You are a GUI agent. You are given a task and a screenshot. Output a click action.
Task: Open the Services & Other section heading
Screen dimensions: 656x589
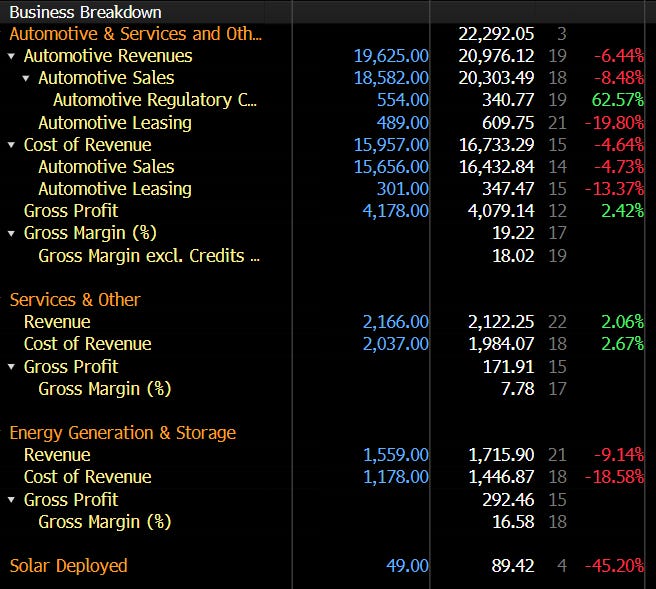click(x=75, y=300)
